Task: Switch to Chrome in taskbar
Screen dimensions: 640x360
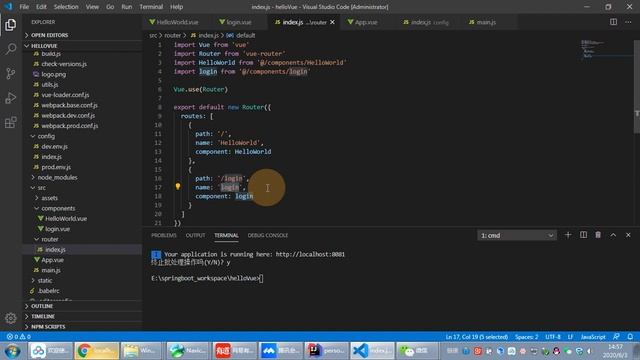Action: coord(96,351)
